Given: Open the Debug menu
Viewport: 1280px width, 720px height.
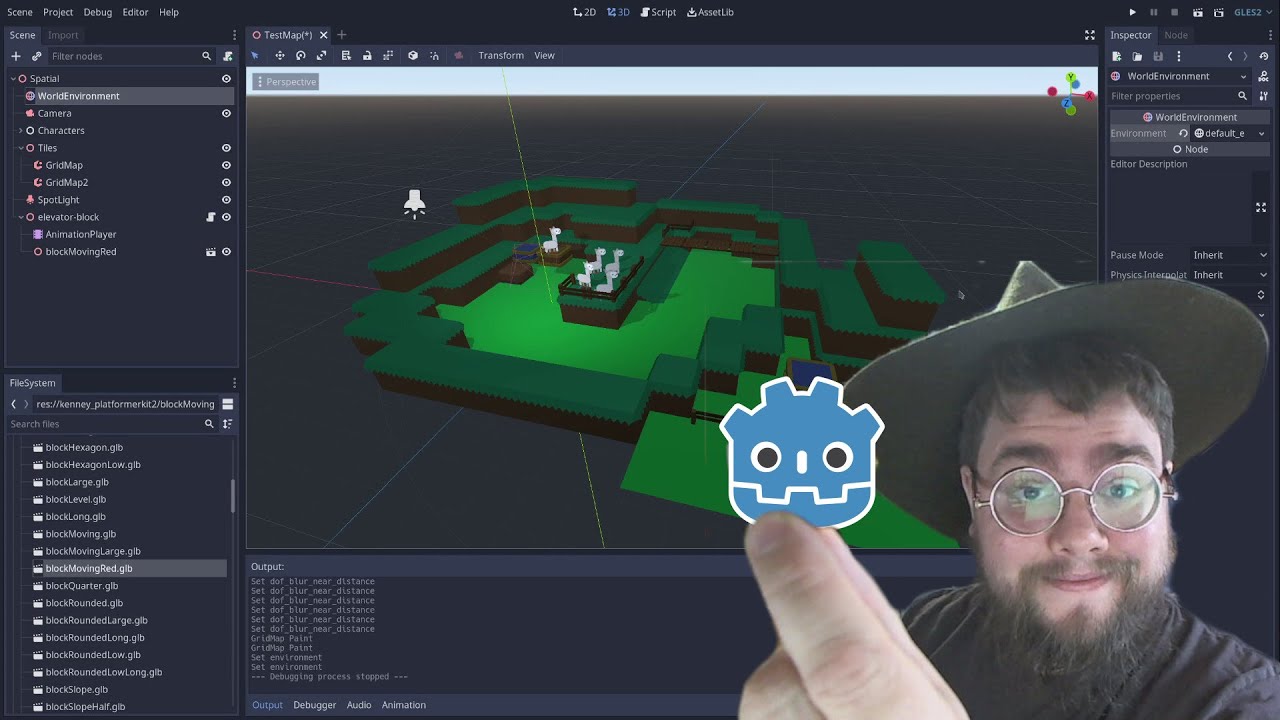Looking at the screenshot, I should pos(98,12).
